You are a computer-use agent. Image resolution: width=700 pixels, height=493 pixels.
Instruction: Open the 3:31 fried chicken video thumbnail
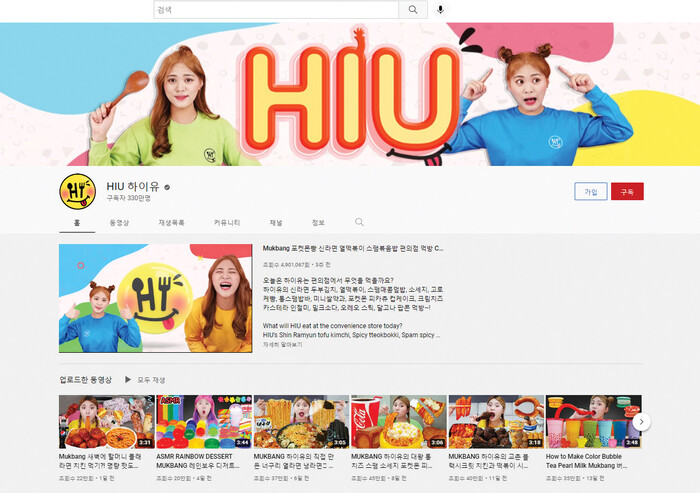(x=107, y=422)
